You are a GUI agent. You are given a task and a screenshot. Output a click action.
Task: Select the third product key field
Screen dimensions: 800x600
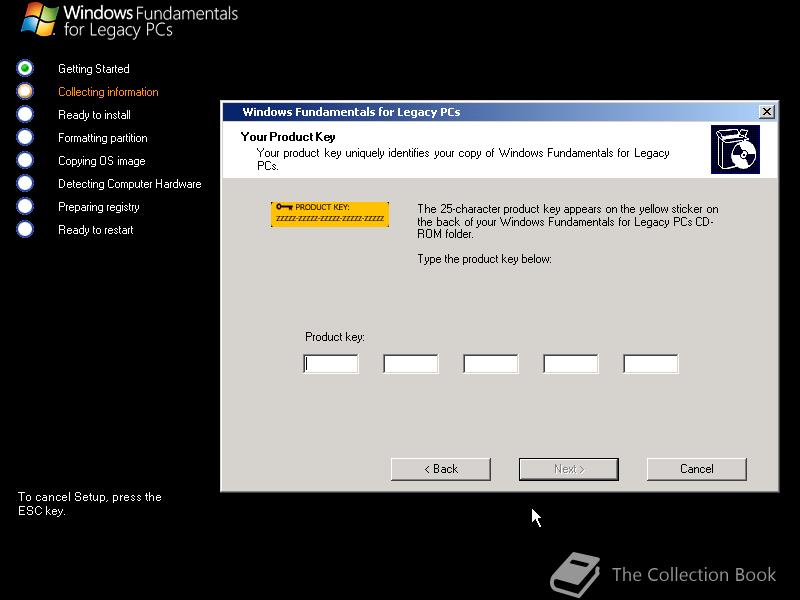click(491, 364)
